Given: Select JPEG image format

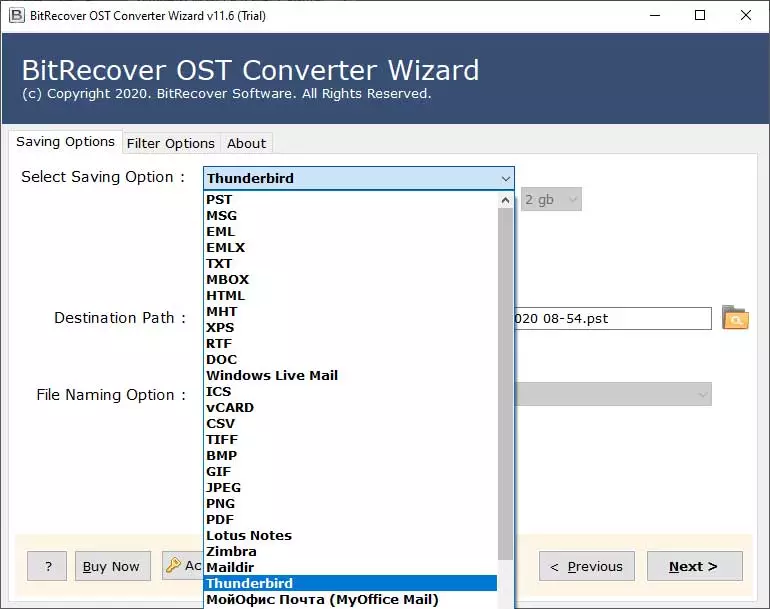Looking at the screenshot, I should pos(350,487).
